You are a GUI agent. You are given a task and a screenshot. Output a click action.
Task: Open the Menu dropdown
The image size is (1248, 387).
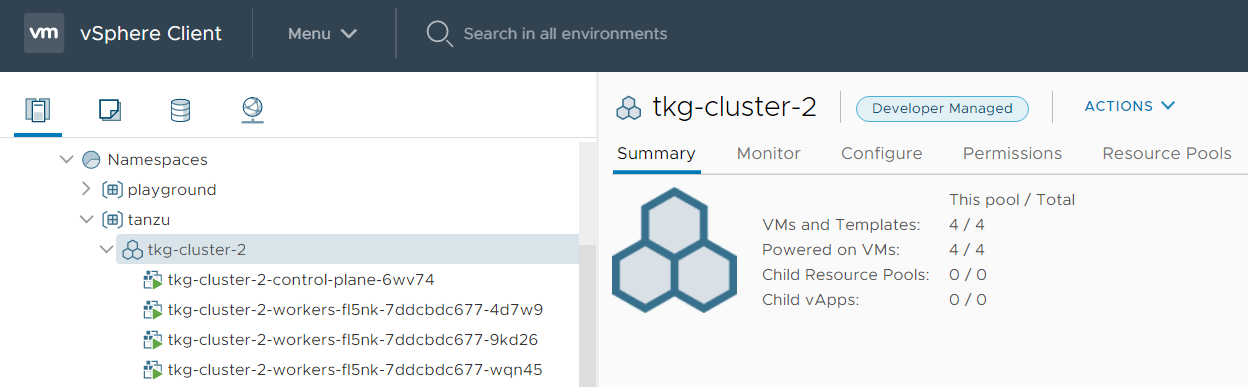[322, 34]
